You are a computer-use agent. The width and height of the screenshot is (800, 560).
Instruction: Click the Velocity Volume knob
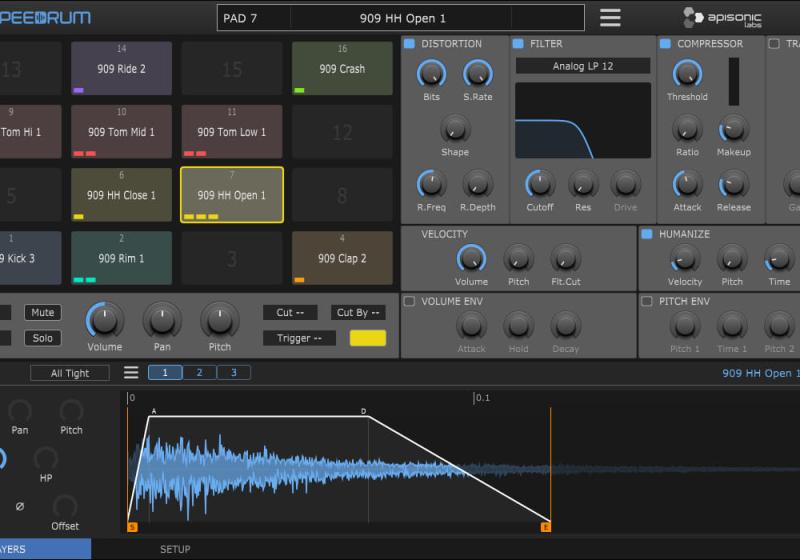pos(471,259)
